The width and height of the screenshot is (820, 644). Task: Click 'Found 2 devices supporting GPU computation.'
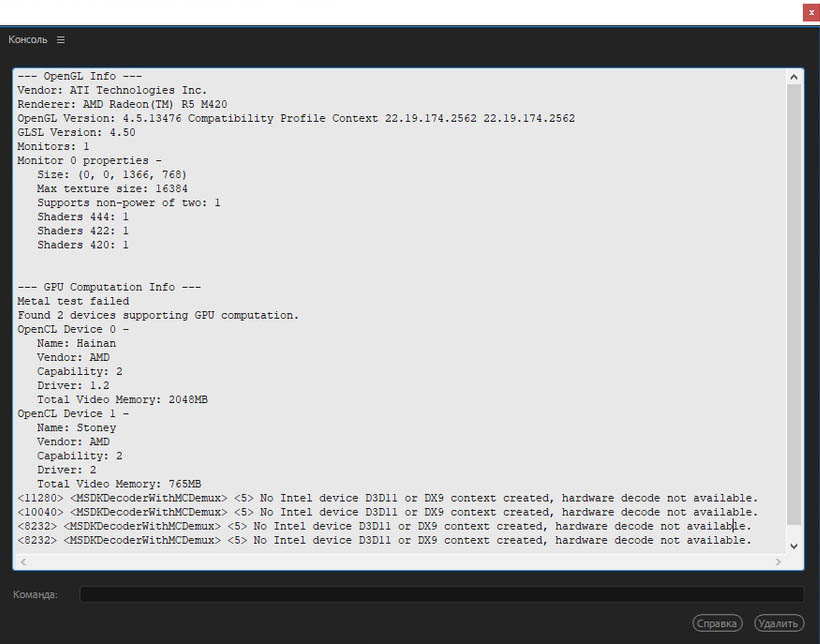coord(158,316)
